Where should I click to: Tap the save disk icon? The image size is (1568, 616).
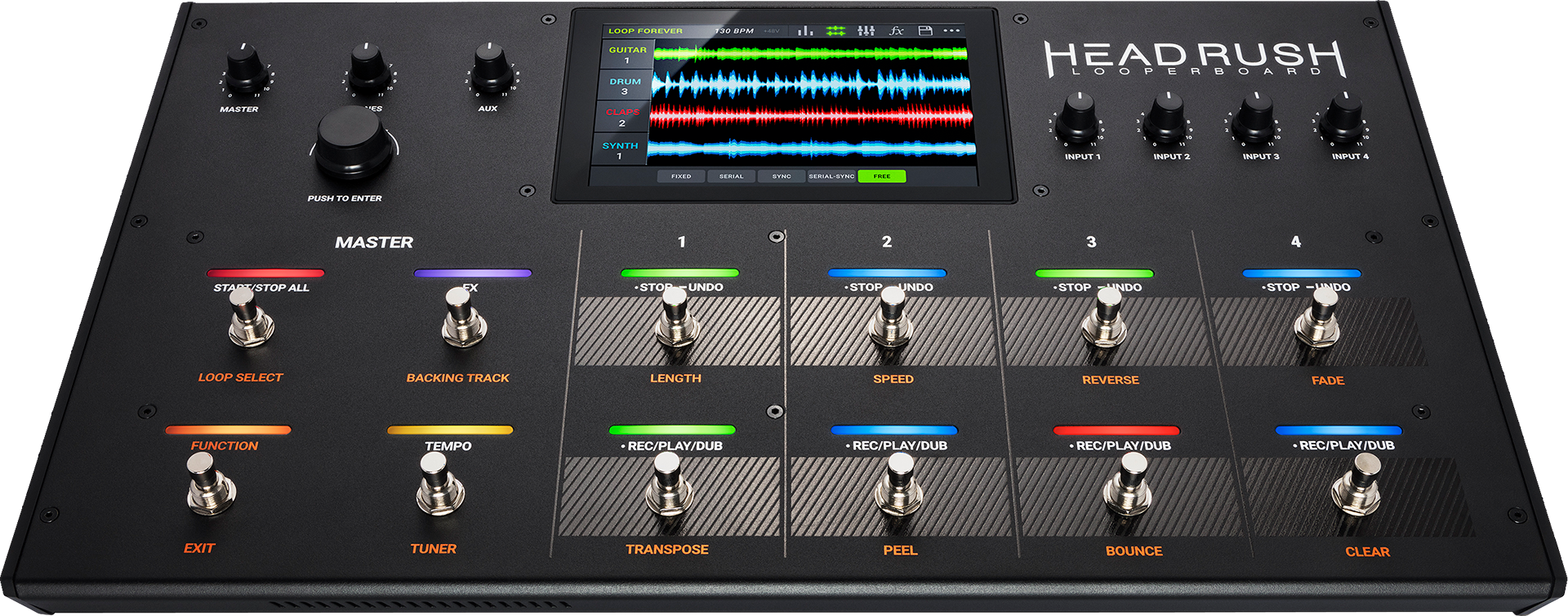click(925, 30)
